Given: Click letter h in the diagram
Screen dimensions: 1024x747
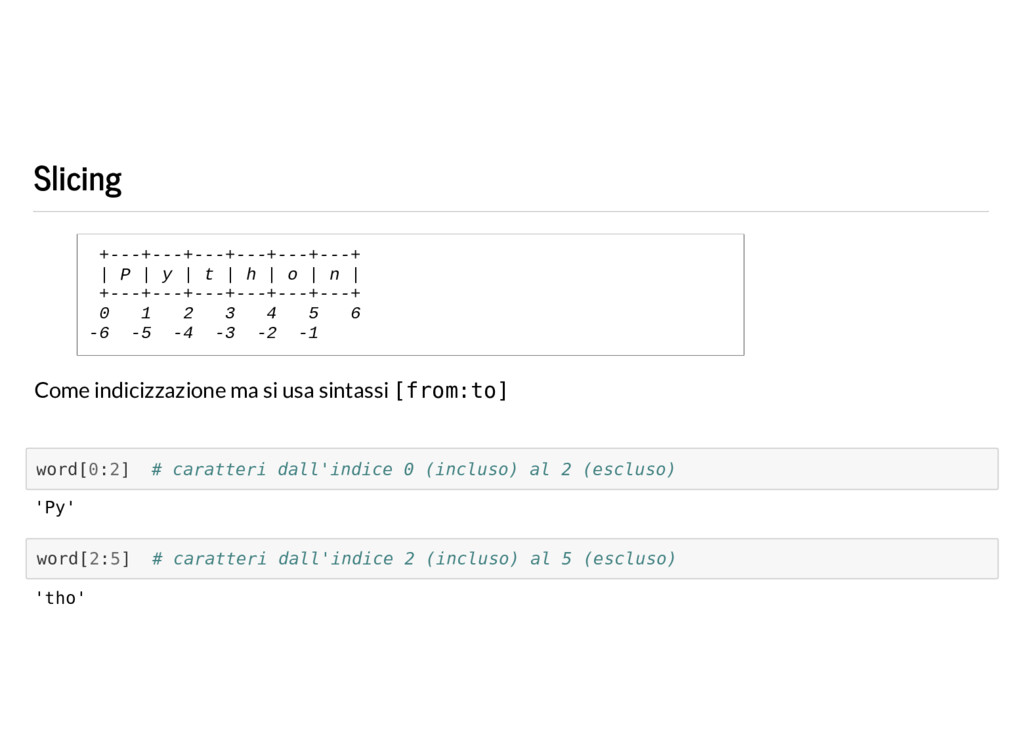Looking at the screenshot, I should (251, 274).
